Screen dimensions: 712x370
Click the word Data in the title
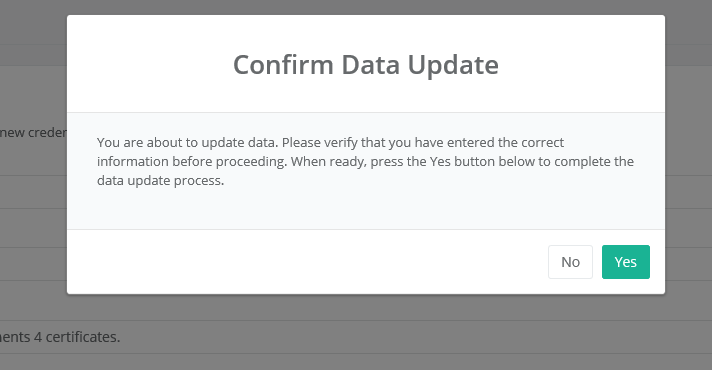pyautogui.click(x=371, y=65)
